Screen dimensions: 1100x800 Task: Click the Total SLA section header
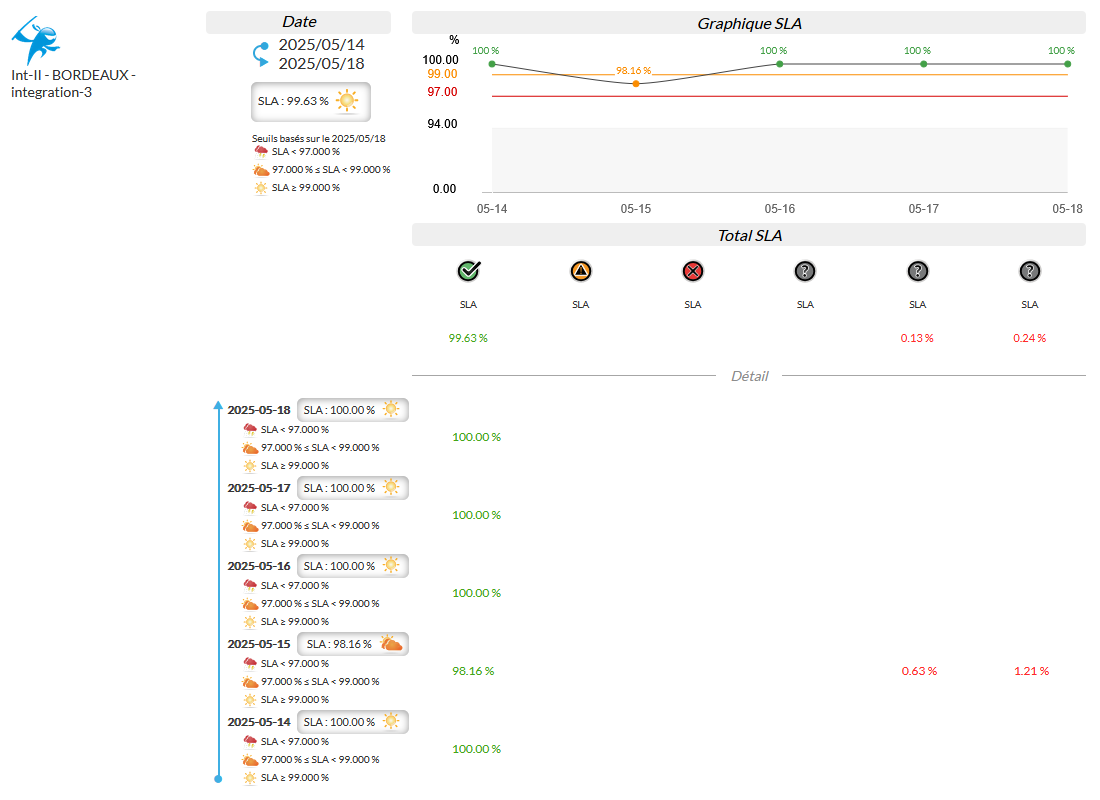(x=748, y=235)
